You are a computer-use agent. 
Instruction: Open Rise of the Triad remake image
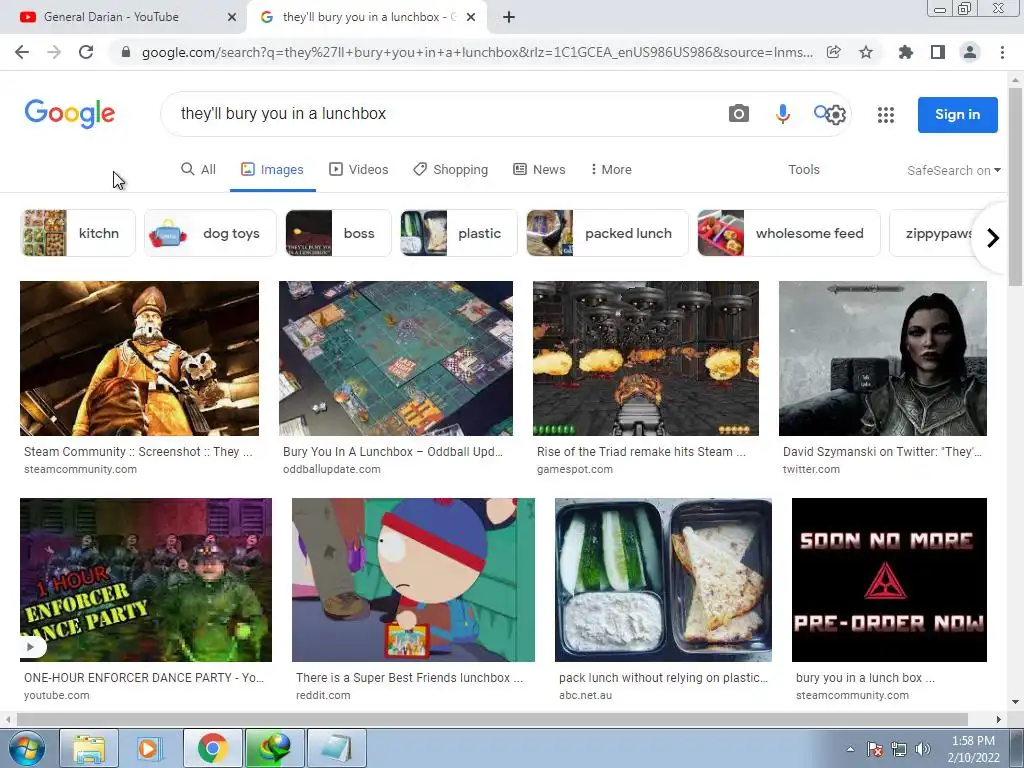point(646,359)
